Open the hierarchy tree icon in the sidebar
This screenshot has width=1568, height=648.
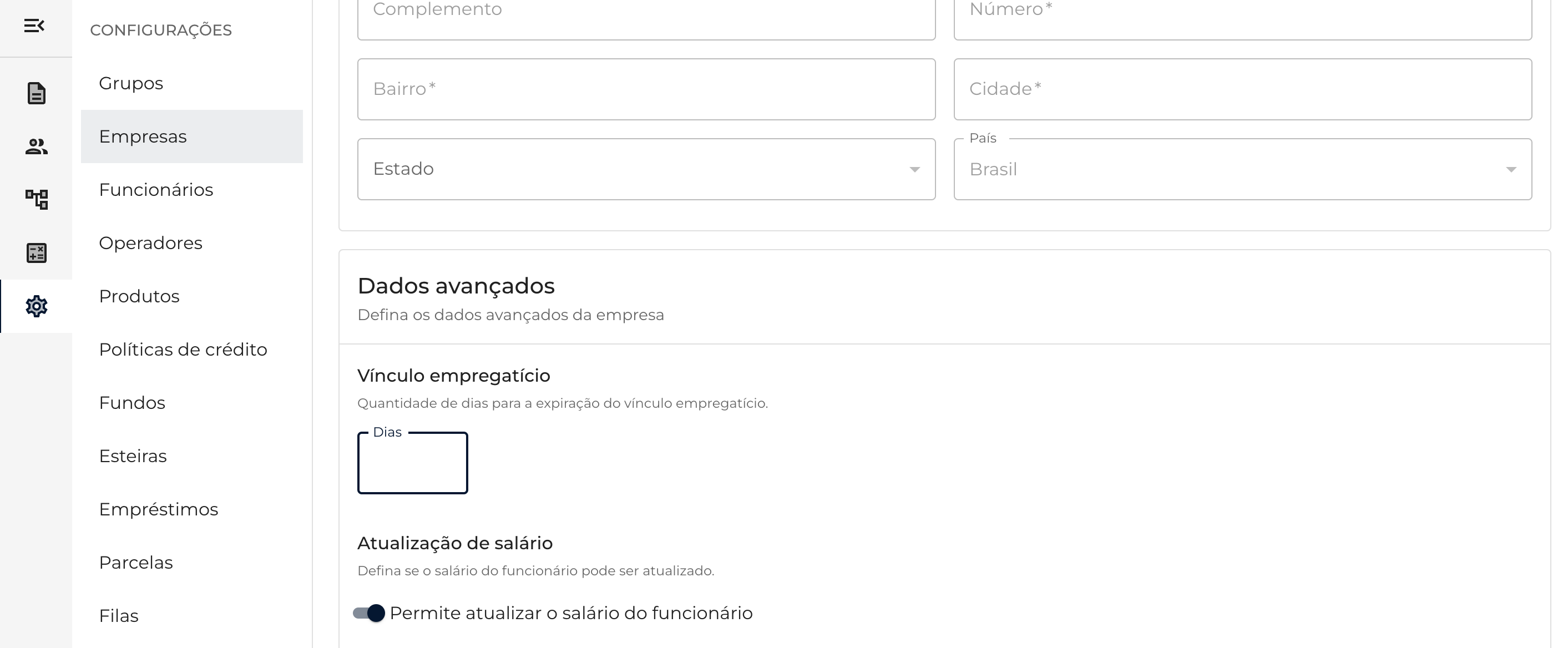pyautogui.click(x=37, y=200)
